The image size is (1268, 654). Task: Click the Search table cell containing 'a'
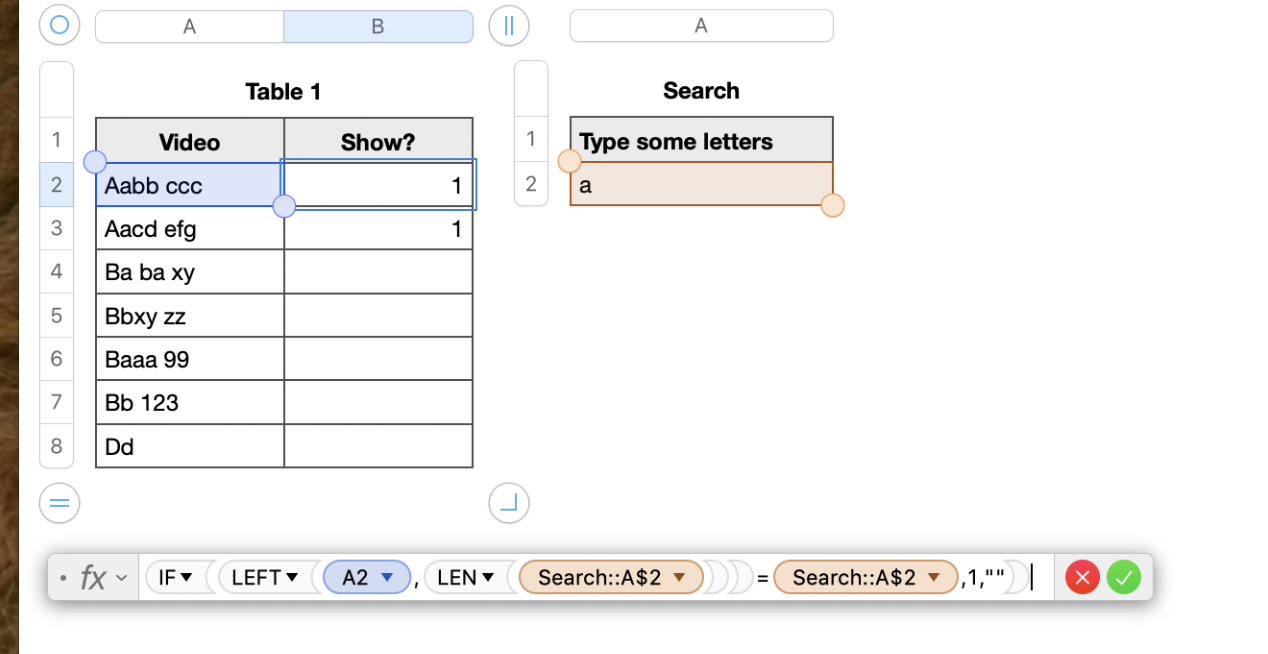click(x=700, y=185)
